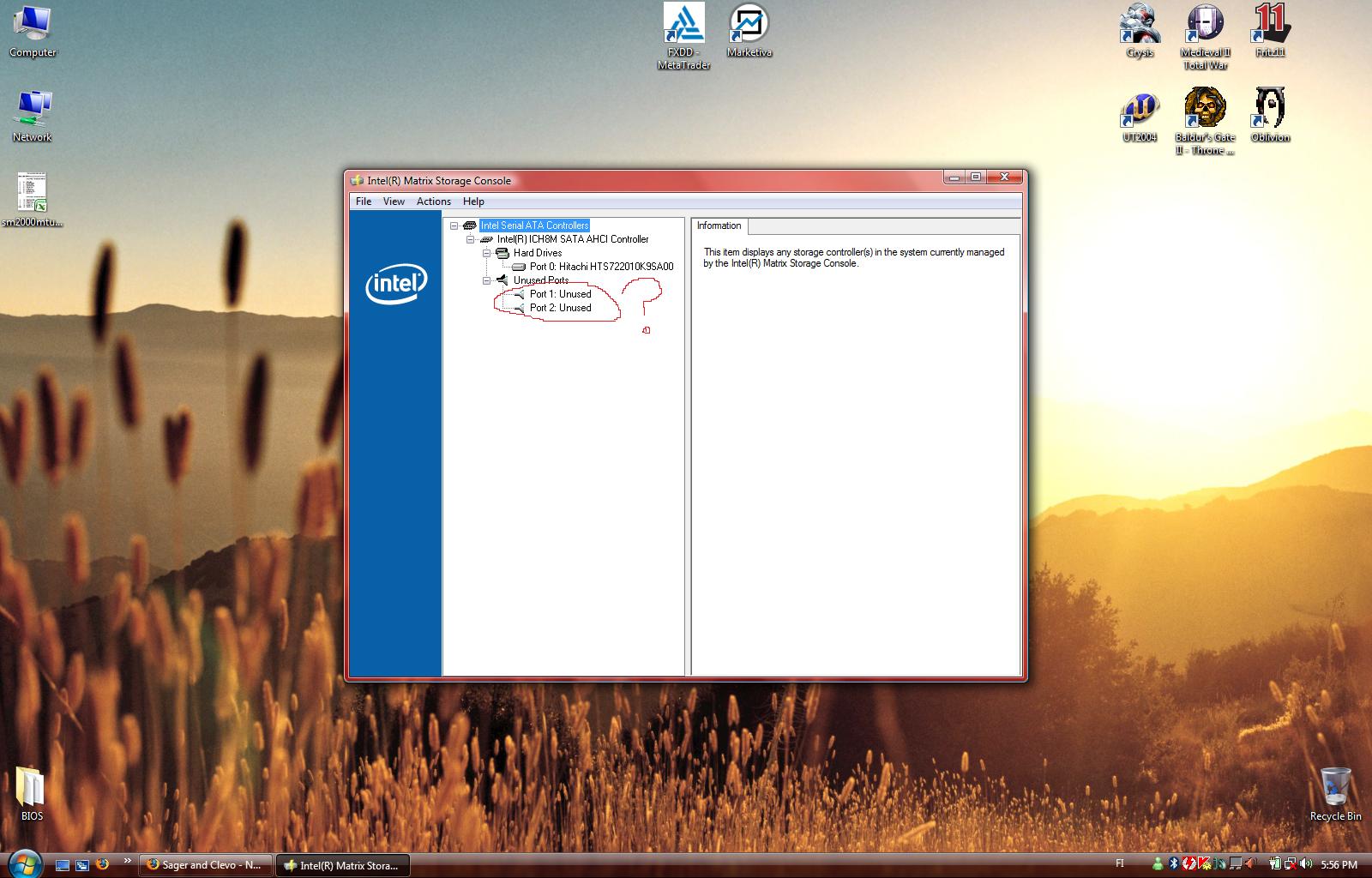Click the information description text
Image resolution: width=1372 pixels, height=878 pixels.
point(854,258)
